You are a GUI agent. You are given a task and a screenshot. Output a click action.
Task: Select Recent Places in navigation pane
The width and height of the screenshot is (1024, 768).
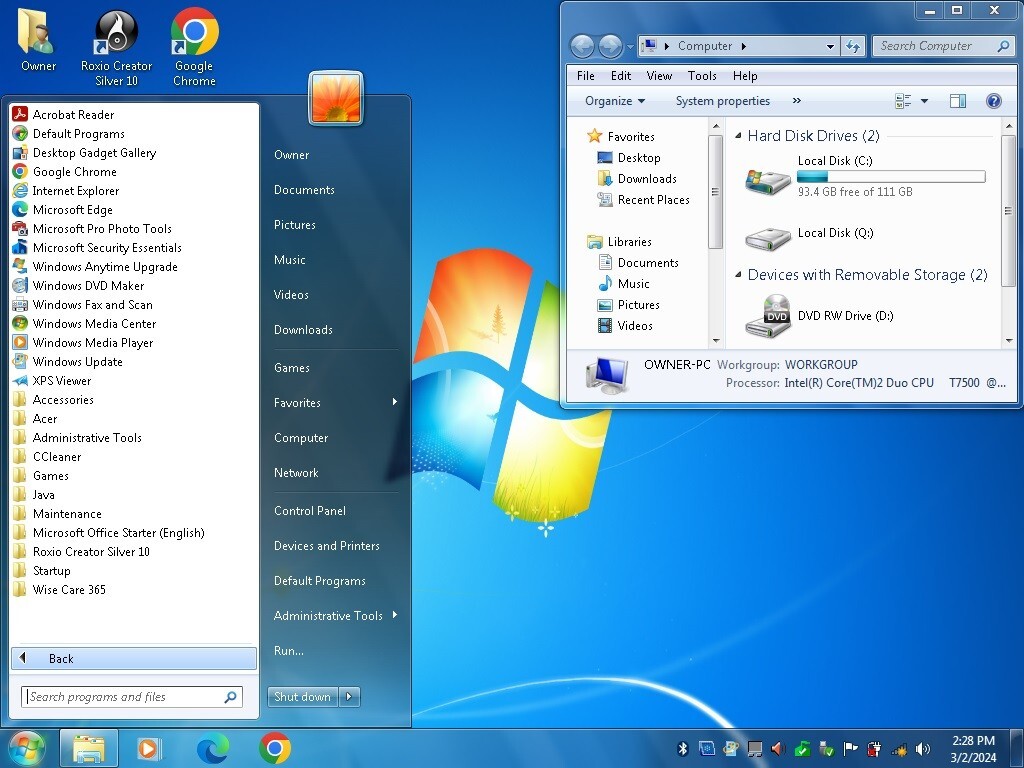644,200
